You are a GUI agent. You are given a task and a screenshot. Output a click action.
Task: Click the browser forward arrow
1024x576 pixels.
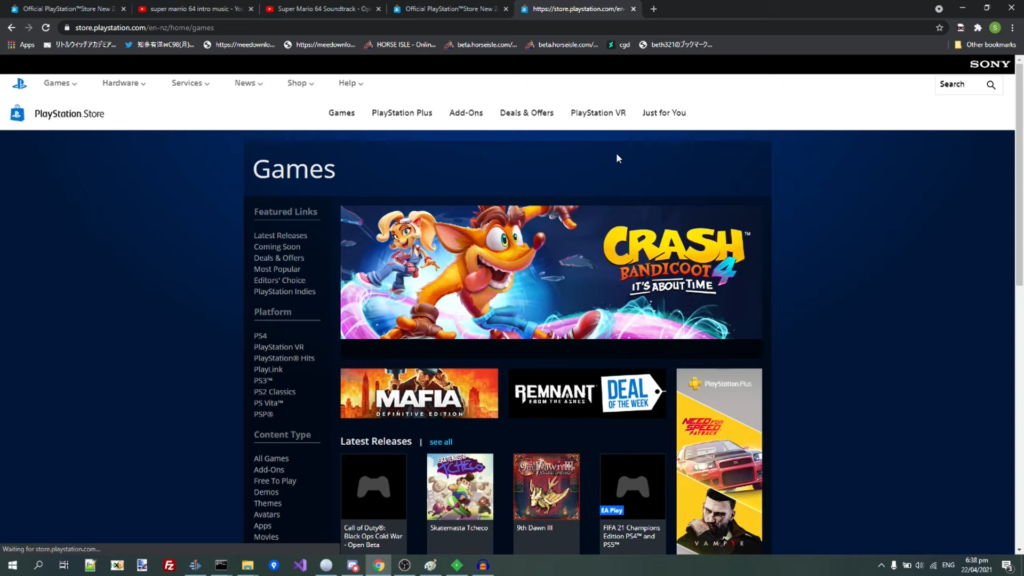click(28, 27)
